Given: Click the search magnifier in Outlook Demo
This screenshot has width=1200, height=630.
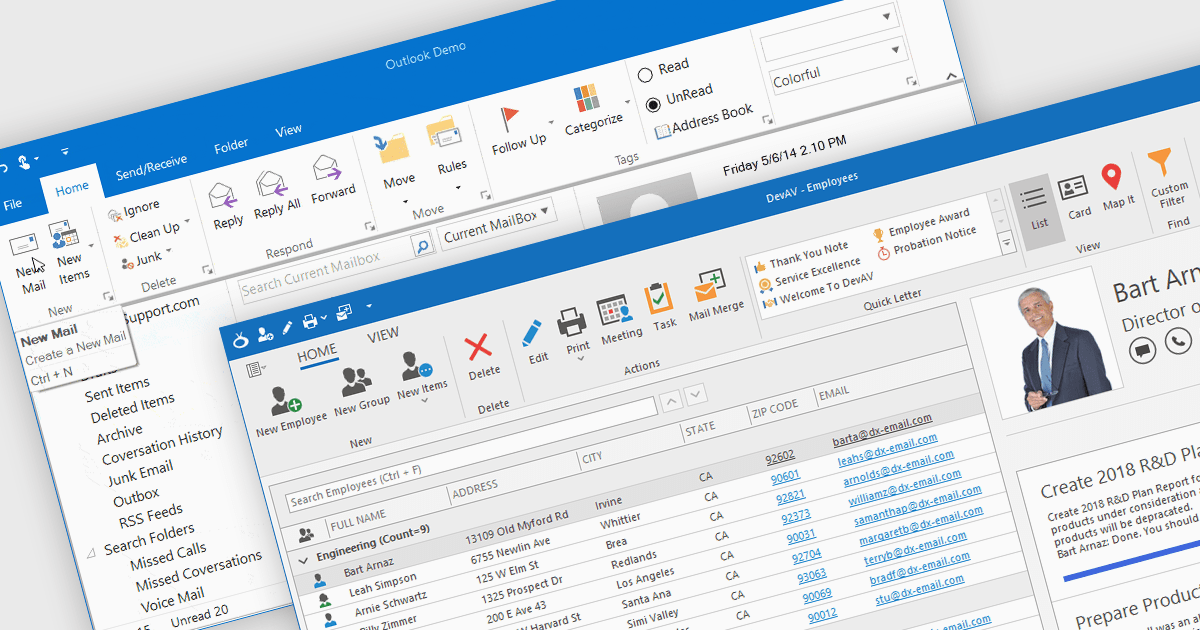Looking at the screenshot, I should tap(422, 243).
